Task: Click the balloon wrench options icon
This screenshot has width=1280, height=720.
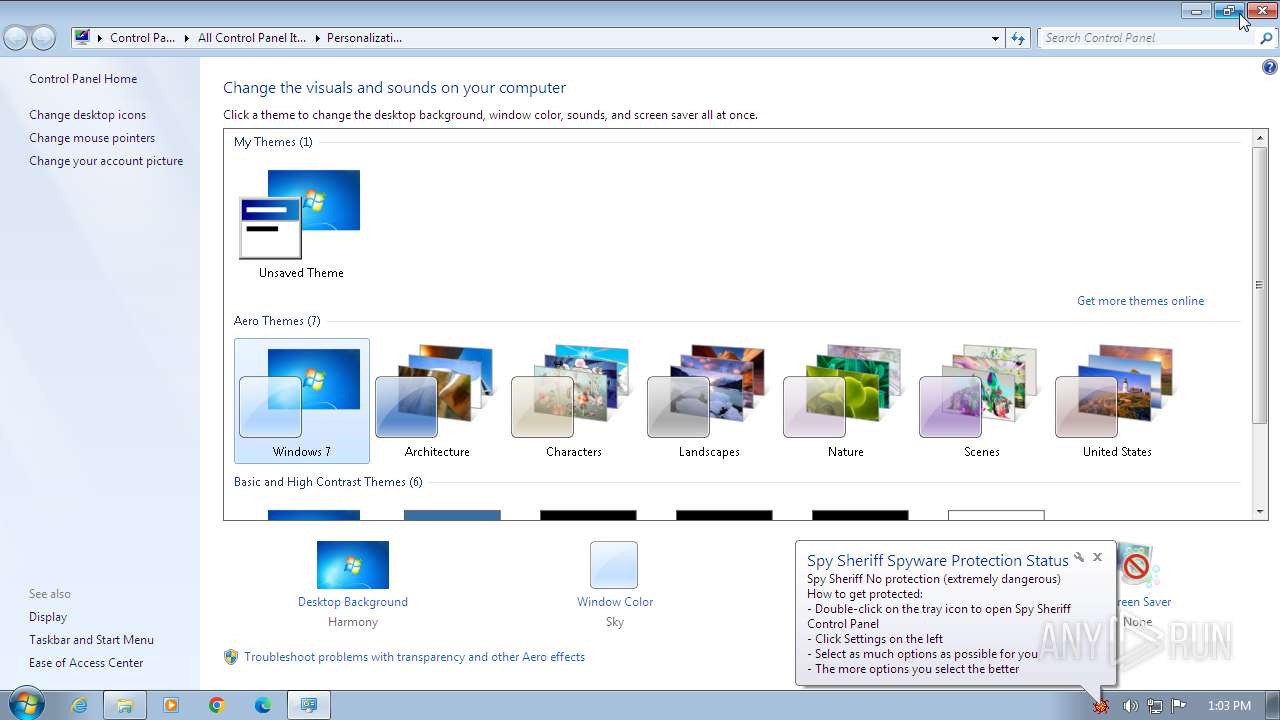Action: (1079, 557)
